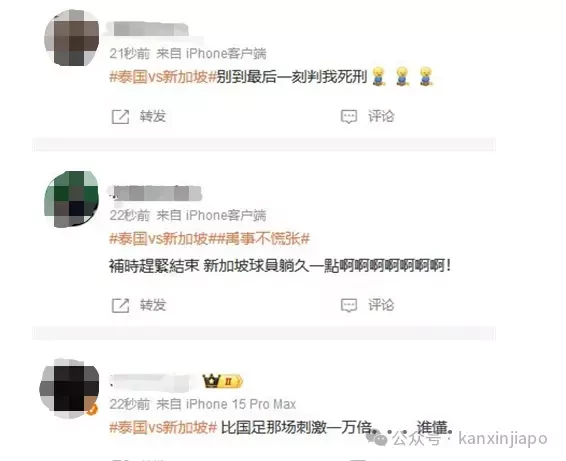Viewport: 566px width, 461px height.
Task: Open #泰国vs新加坡# hashtag in first post
Action: pos(163,77)
